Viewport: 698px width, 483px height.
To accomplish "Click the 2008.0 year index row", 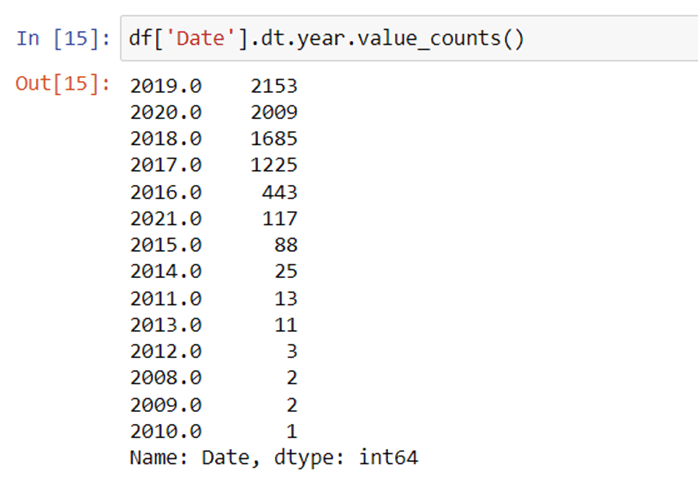I will pos(166,377).
